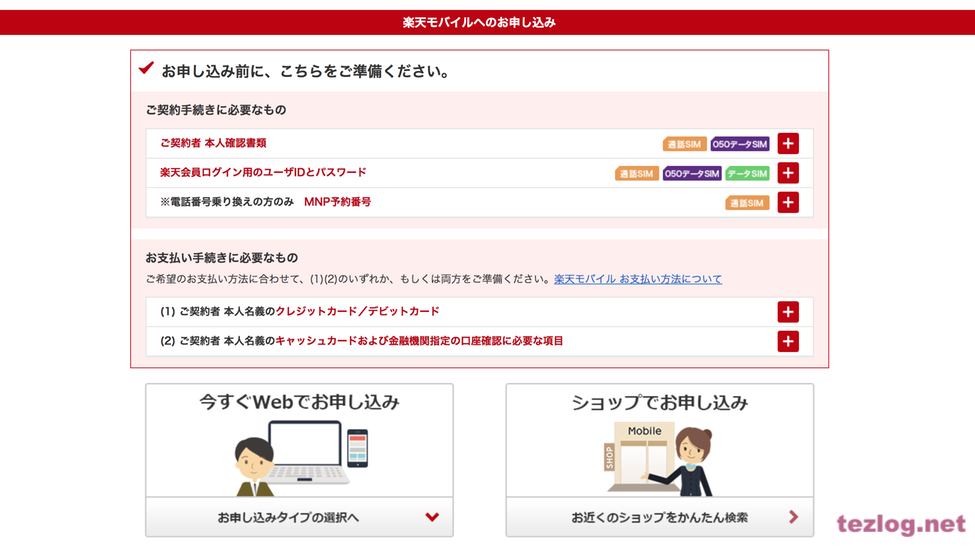
Task: Expand the キャッシュカード row plus icon
Action: pos(788,341)
